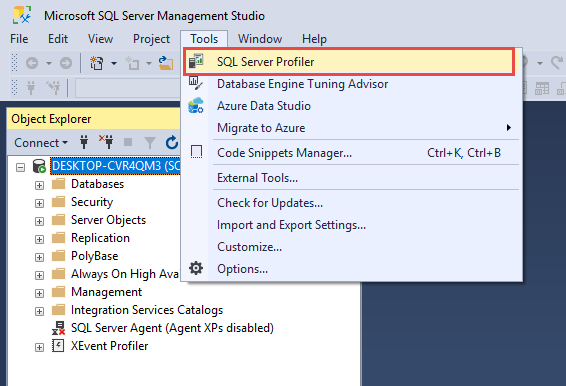Open the Window menu
Image resolution: width=566 pixels, height=386 pixels.
click(x=260, y=39)
